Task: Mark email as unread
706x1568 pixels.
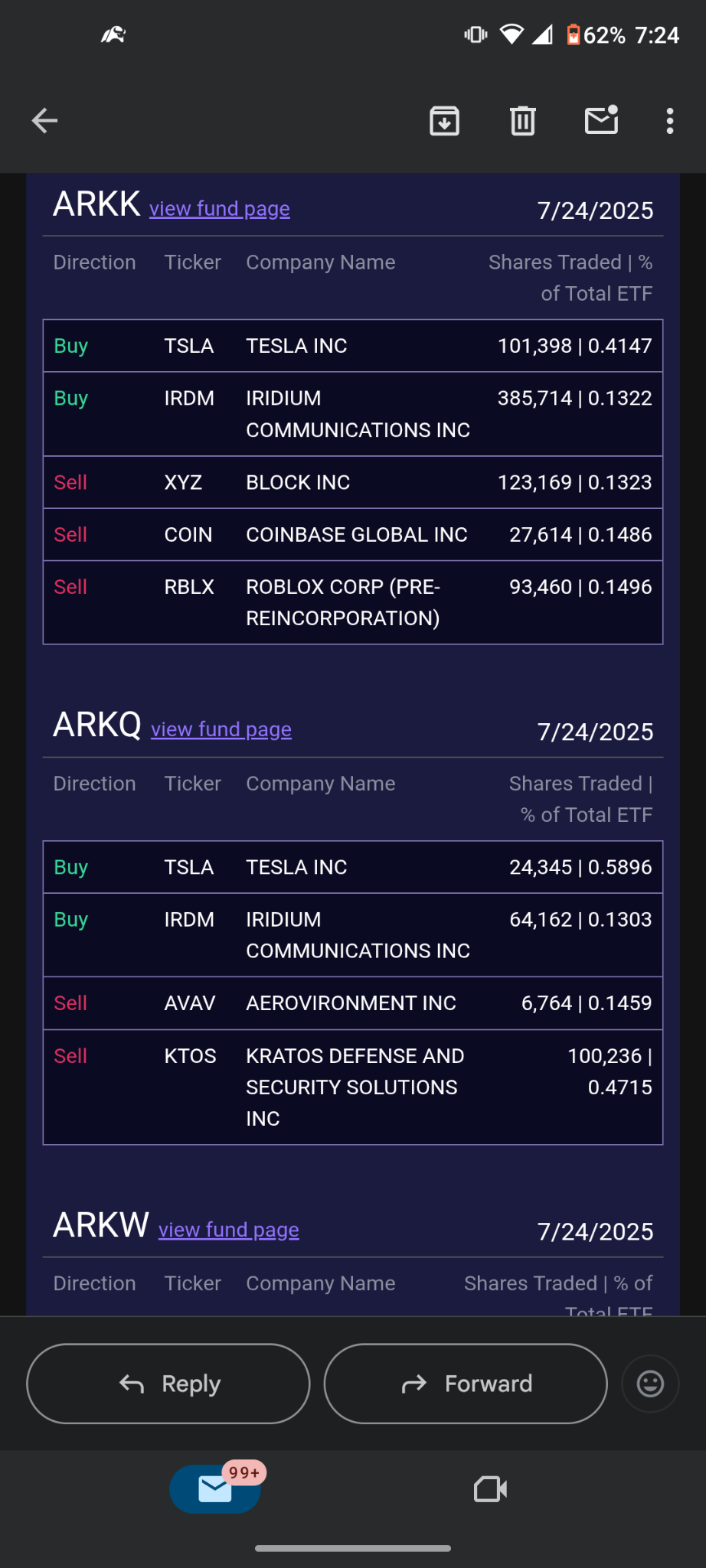Action: pyautogui.click(x=602, y=120)
